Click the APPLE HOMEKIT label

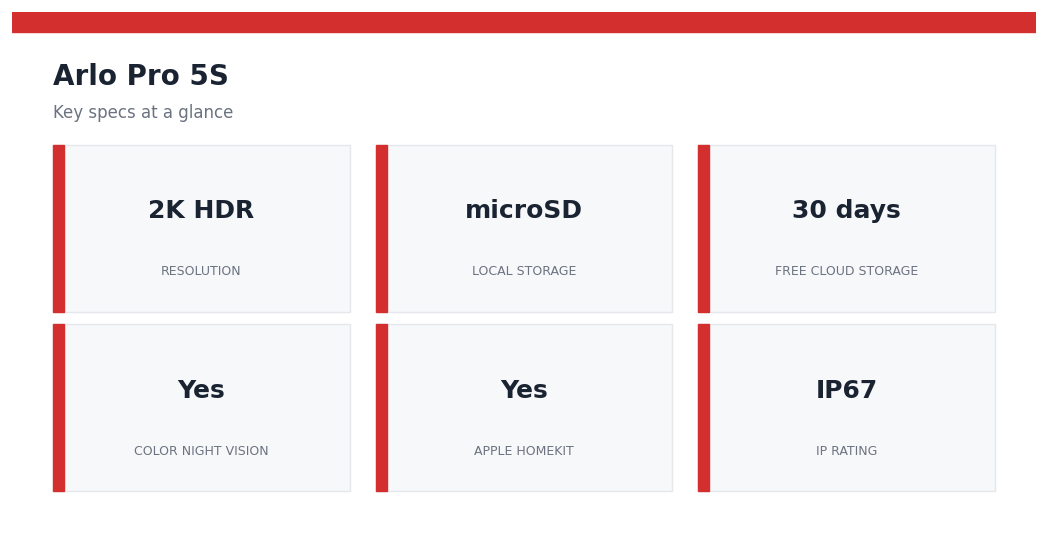tap(524, 451)
